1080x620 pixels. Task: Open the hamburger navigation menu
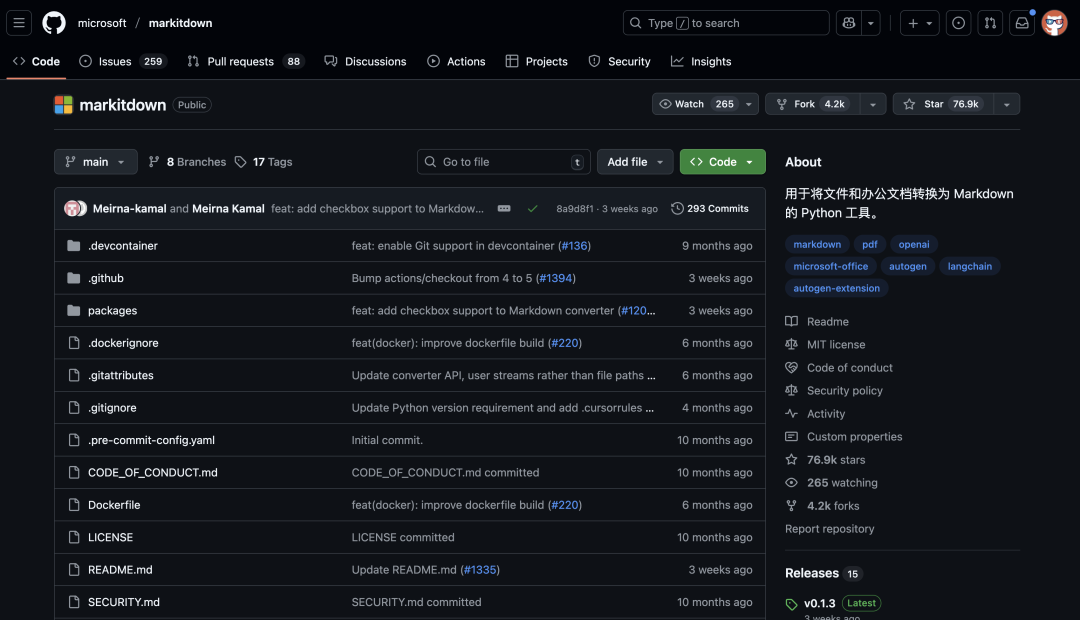(19, 23)
